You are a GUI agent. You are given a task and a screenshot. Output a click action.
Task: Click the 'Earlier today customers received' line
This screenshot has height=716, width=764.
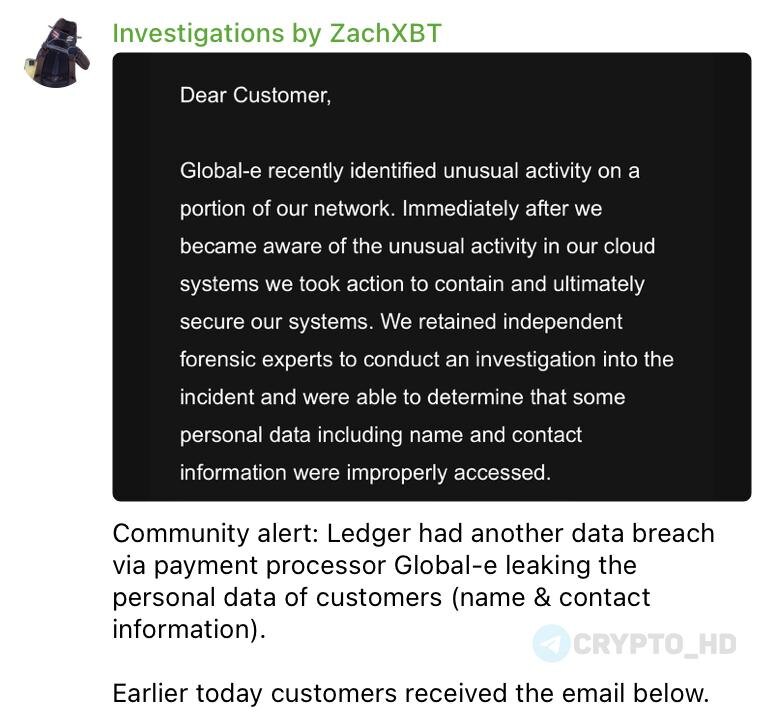click(411, 692)
